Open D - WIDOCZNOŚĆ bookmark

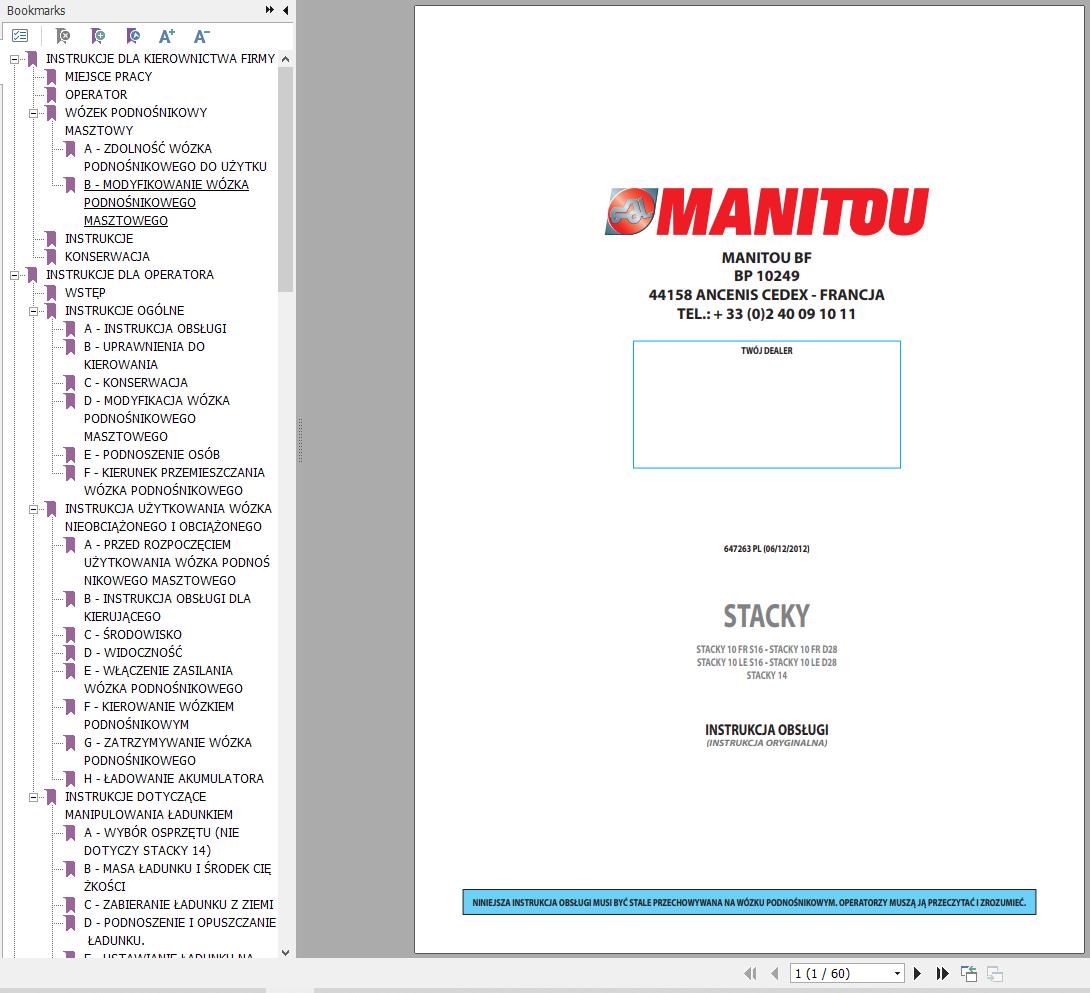(133, 652)
